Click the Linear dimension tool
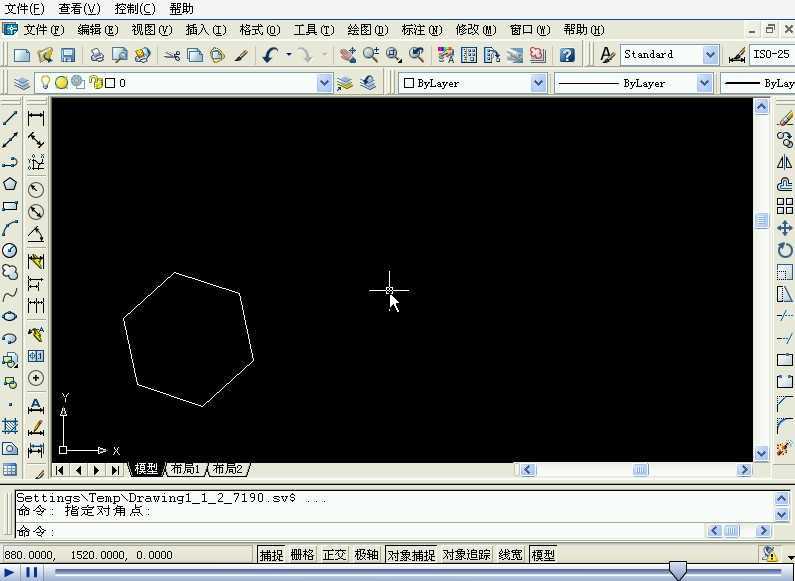795x581 pixels. click(x=35, y=118)
